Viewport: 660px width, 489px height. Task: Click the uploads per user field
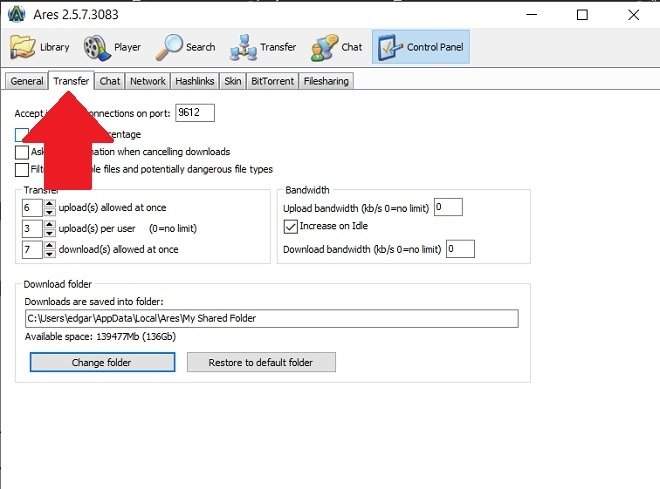pos(32,229)
